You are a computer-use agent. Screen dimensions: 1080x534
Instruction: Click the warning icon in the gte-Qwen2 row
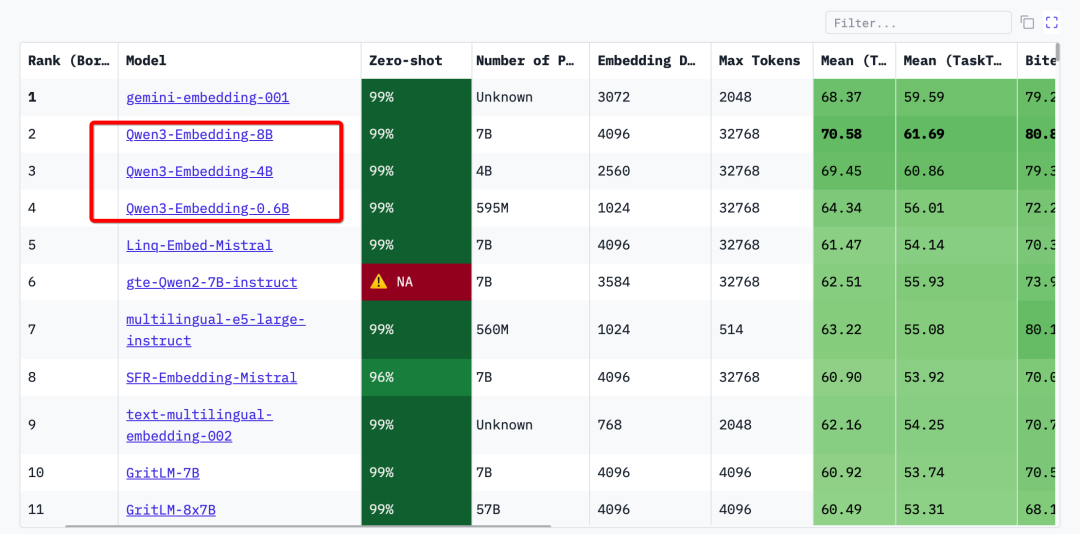point(379,282)
